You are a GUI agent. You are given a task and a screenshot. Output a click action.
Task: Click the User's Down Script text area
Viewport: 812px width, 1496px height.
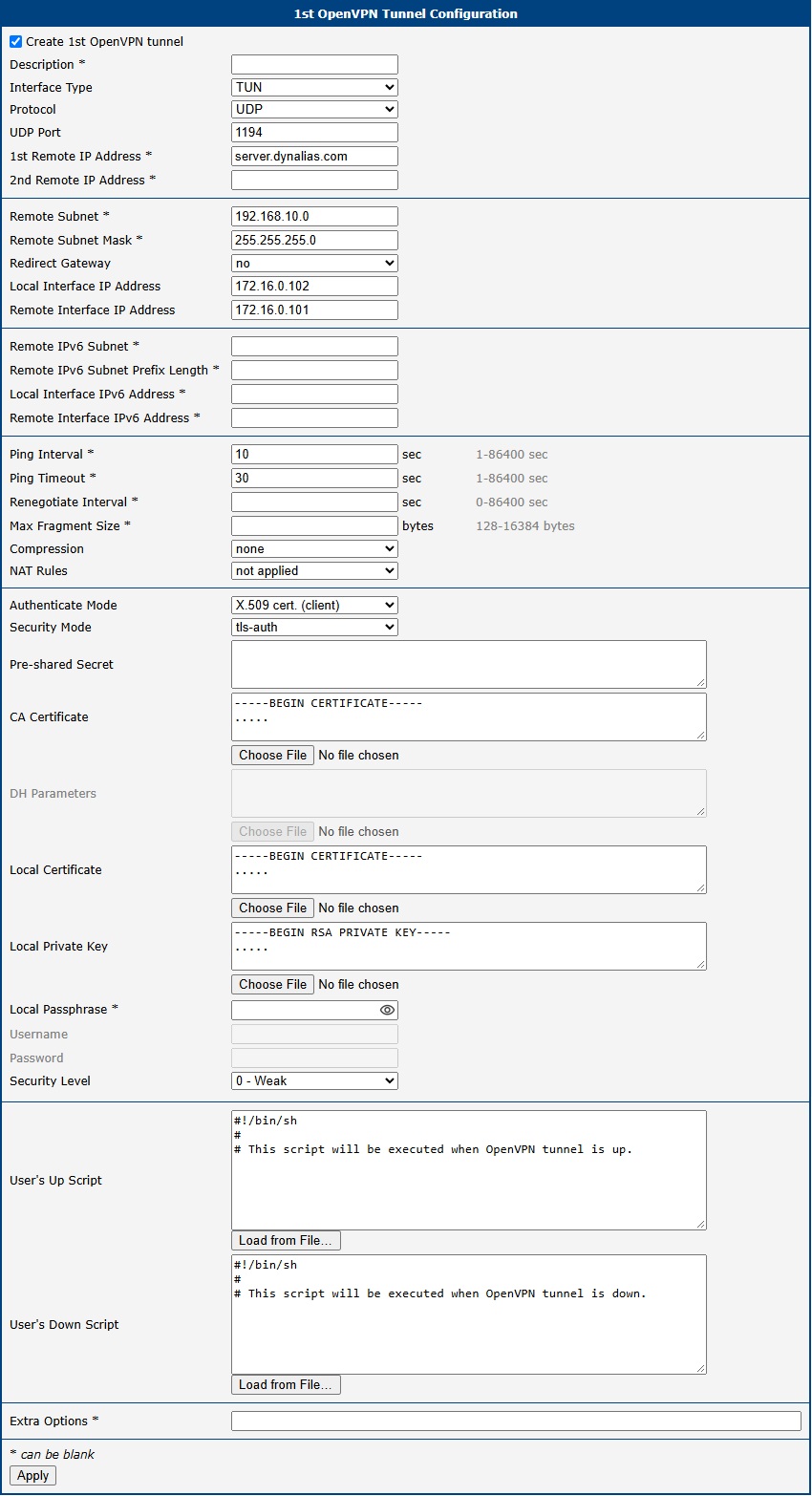point(469,1314)
